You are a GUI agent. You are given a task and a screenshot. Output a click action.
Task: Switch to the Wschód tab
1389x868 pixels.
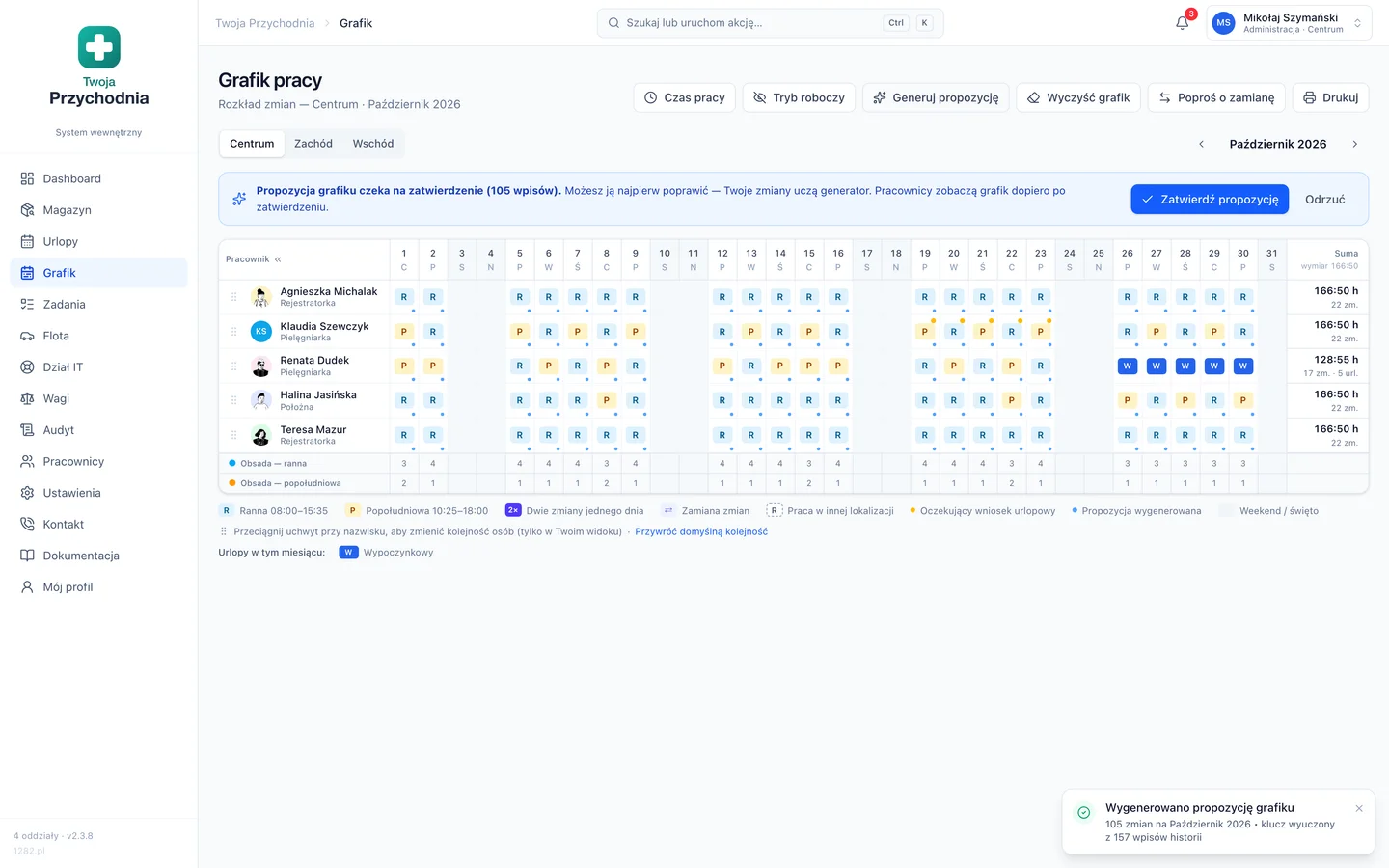pos(373,144)
